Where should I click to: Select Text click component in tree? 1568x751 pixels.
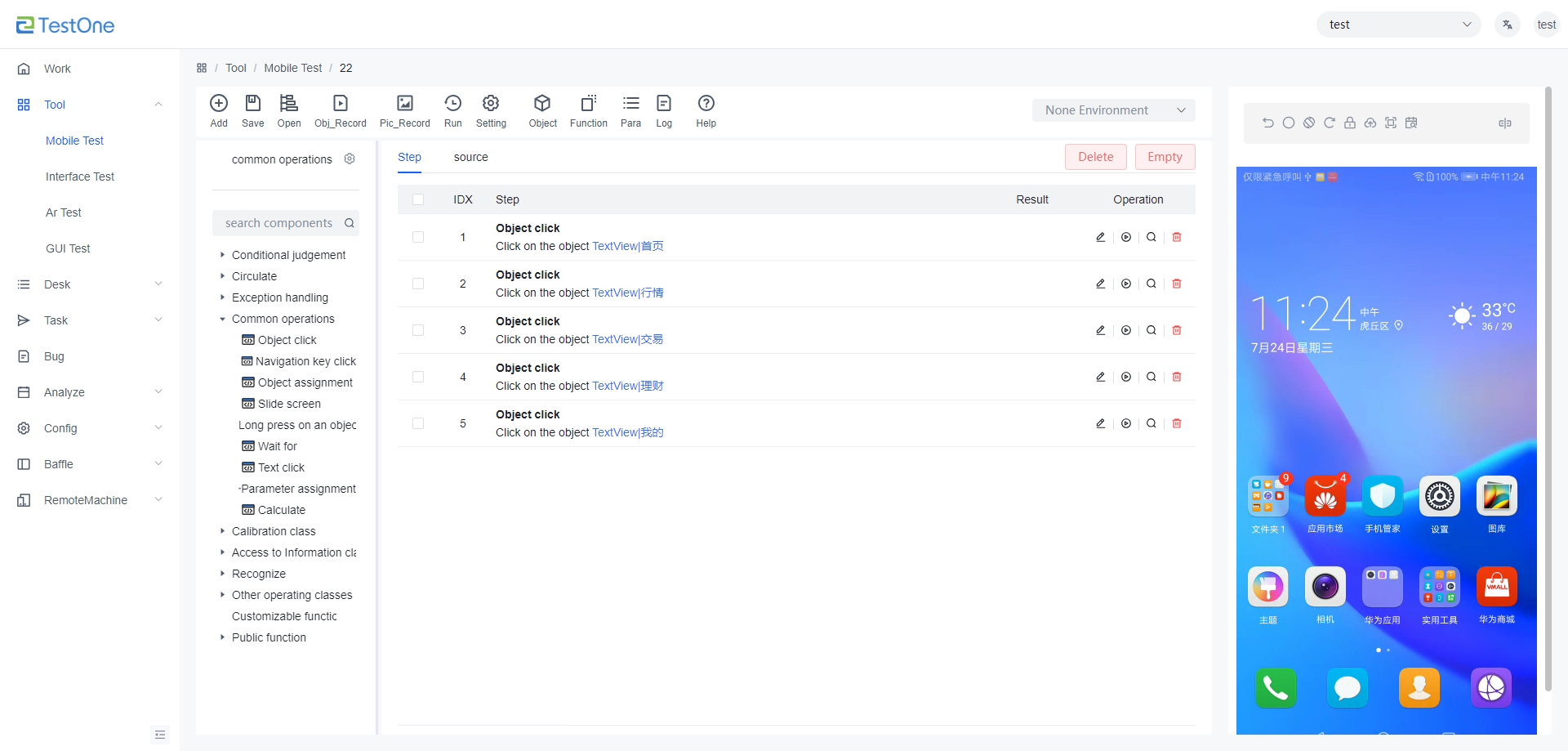[x=281, y=467]
